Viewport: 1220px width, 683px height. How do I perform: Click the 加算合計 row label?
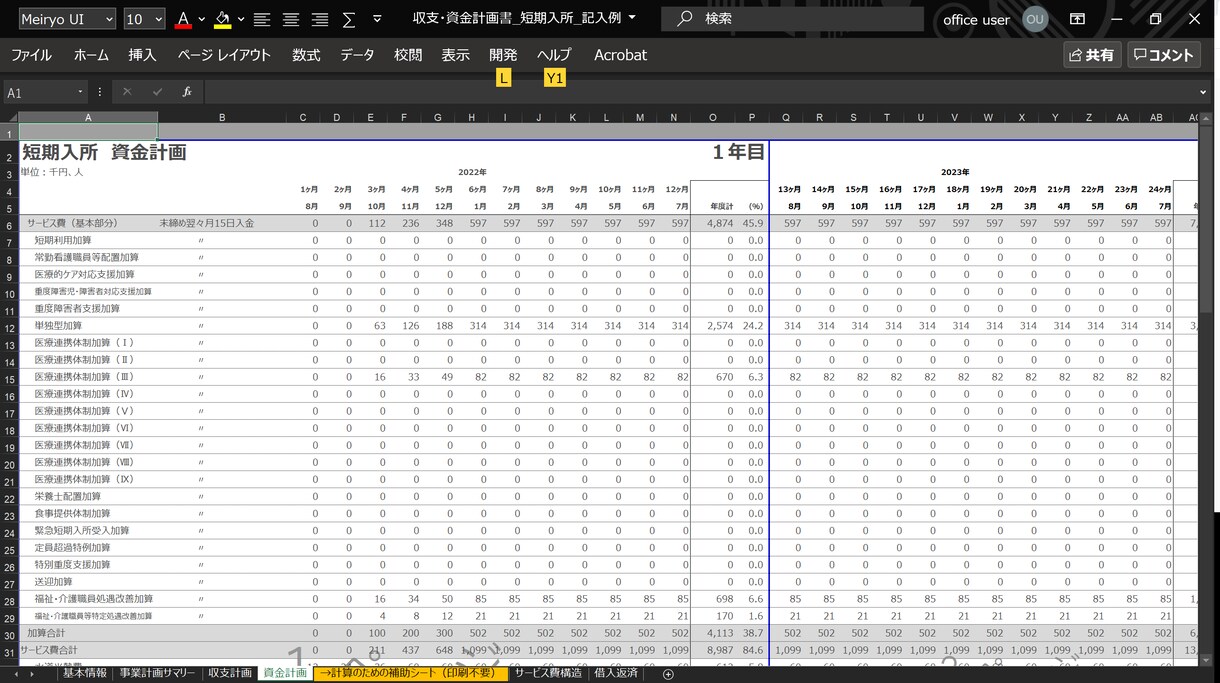point(47,633)
